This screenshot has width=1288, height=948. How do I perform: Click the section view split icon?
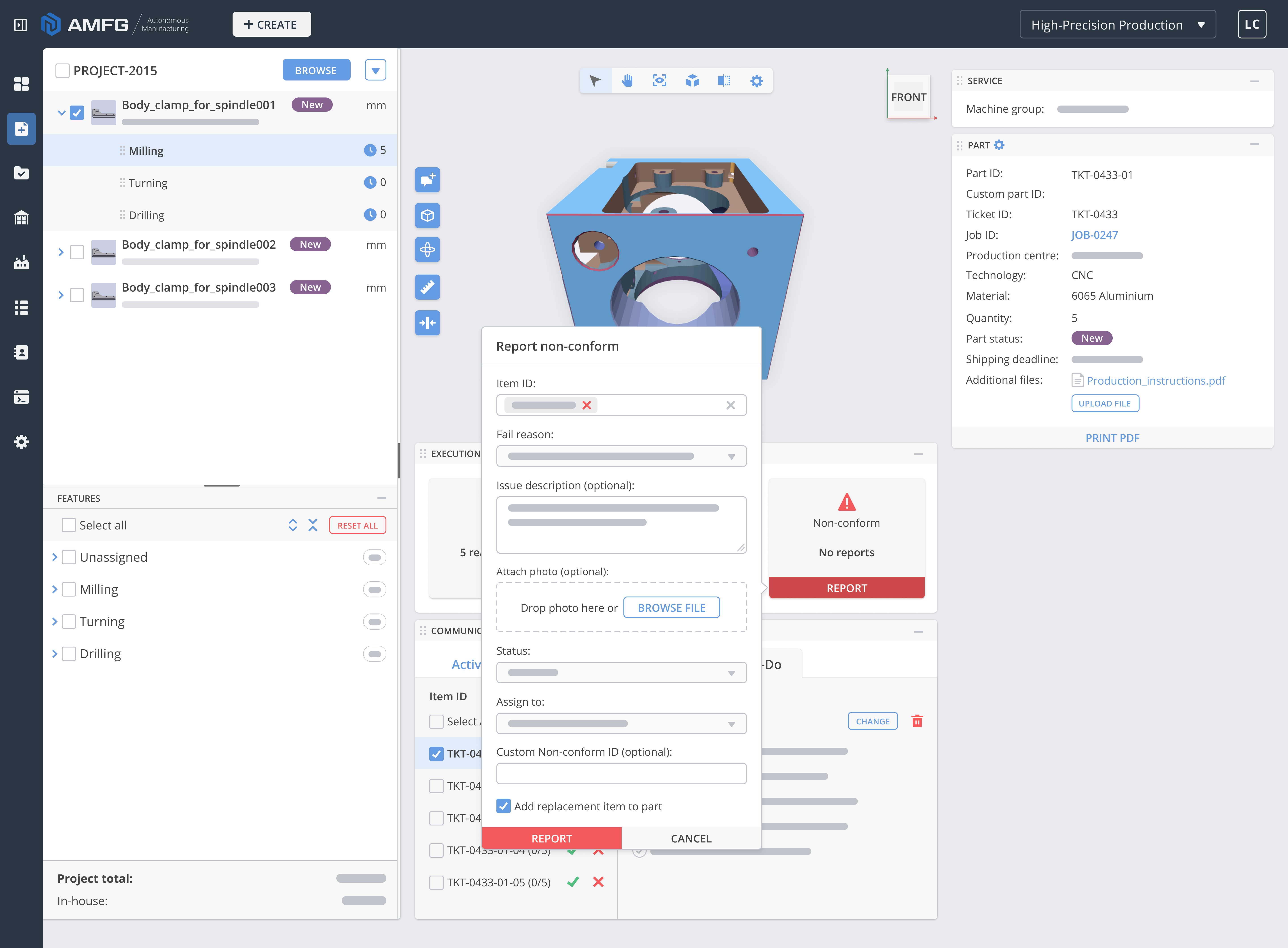(x=724, y=81)
